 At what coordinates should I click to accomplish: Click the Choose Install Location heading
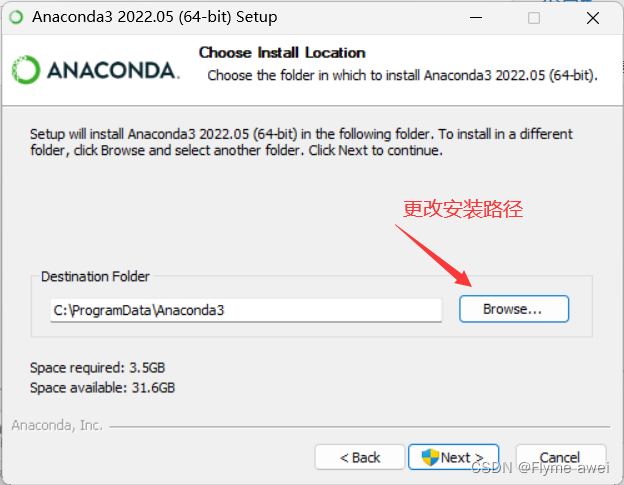(x=282, y=53)
